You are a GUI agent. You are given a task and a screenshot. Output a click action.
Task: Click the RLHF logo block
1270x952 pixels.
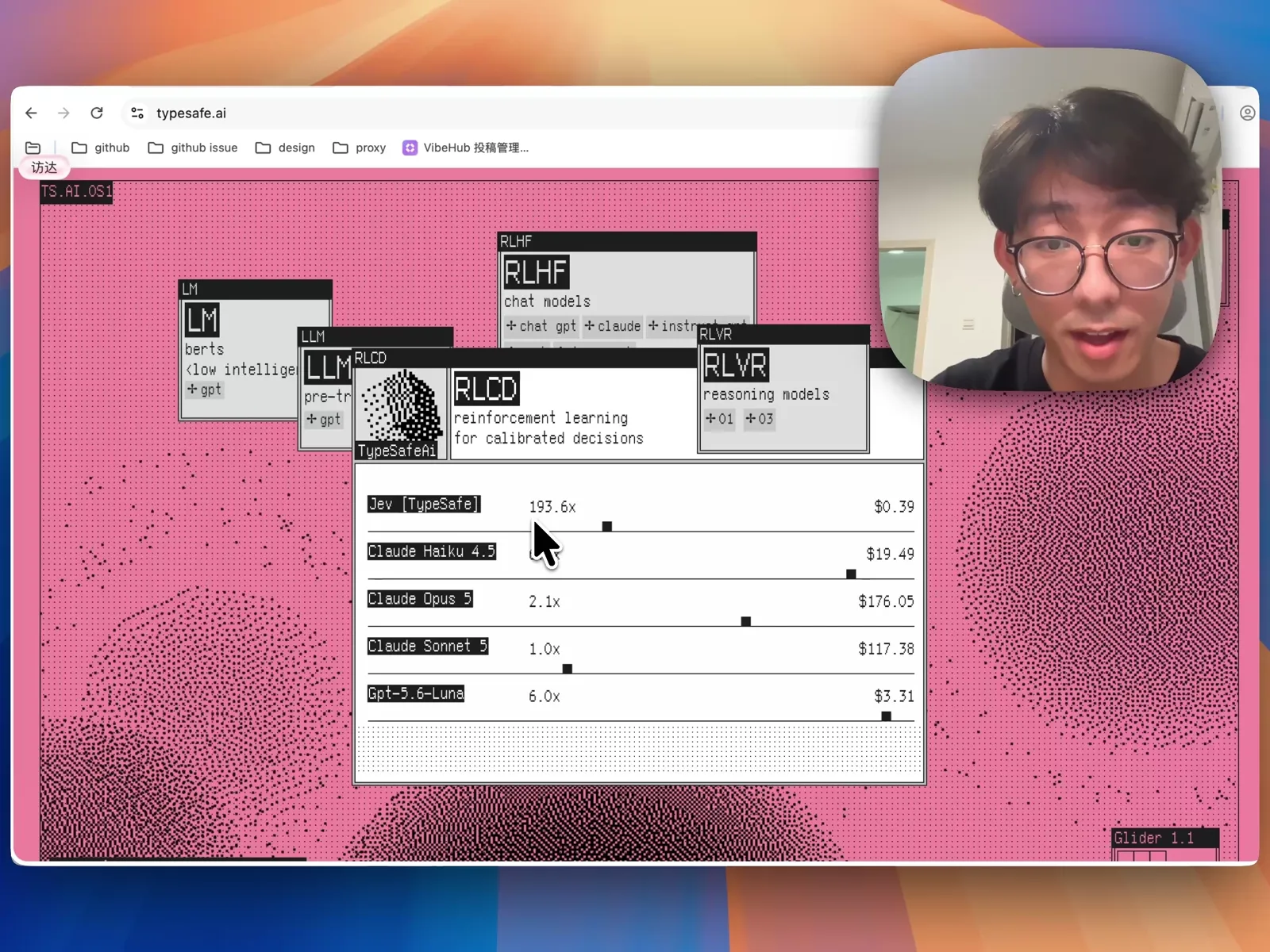pyautogui.click(x=537, y=272)
